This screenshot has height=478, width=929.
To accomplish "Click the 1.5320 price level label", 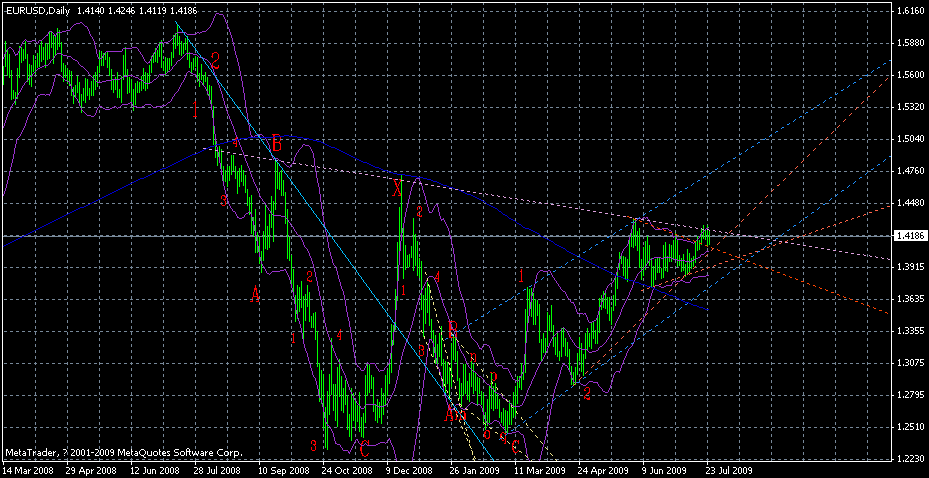I will pyautogui.click(x=911, y=107).
